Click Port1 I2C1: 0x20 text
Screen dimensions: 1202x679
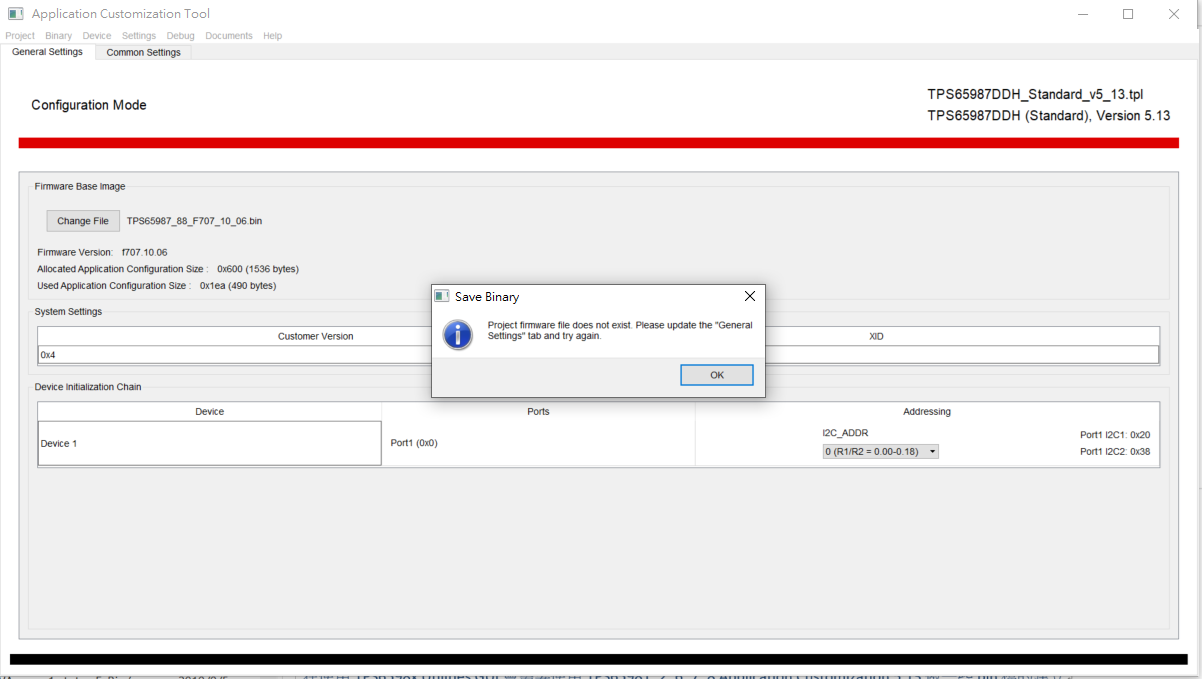pos(1115,435)
